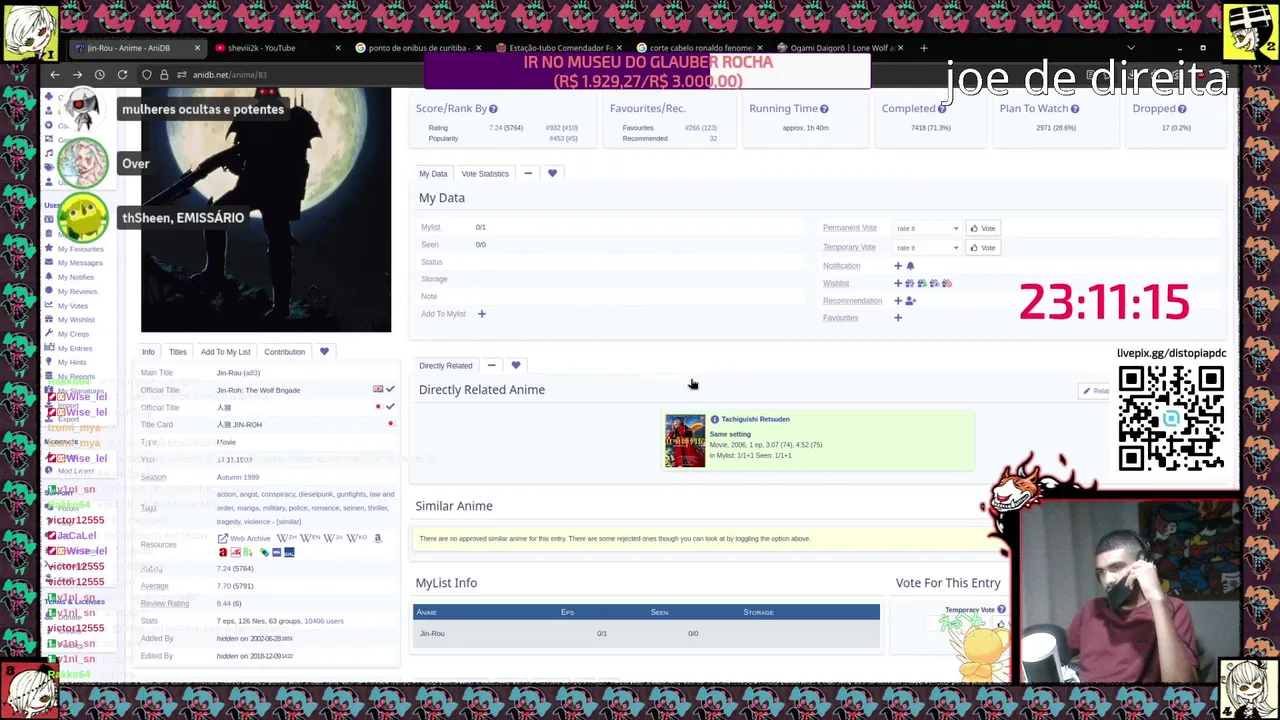The height and width of the screenshot is (720, 1280).
Task: Click the Vote button for Temporary Vote
Action: click(982, 248)
